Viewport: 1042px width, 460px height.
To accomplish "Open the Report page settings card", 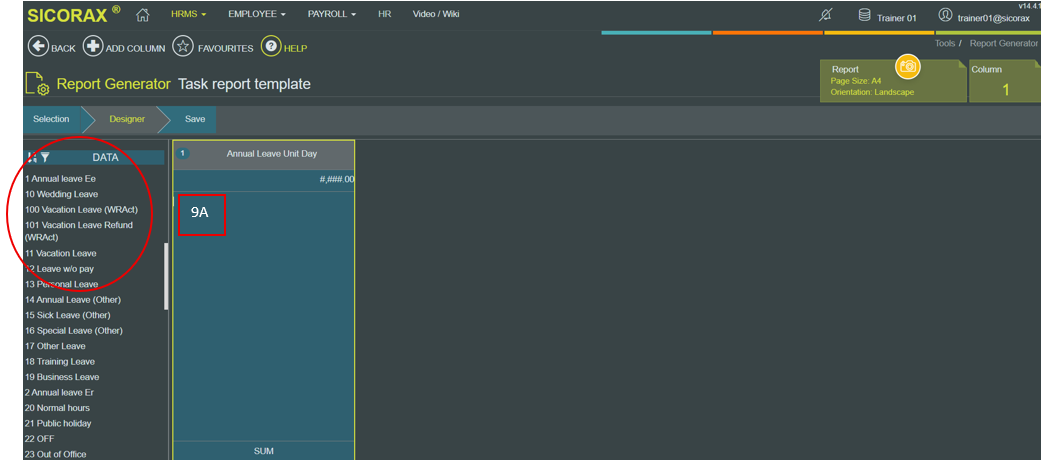I will coord(893,80).
